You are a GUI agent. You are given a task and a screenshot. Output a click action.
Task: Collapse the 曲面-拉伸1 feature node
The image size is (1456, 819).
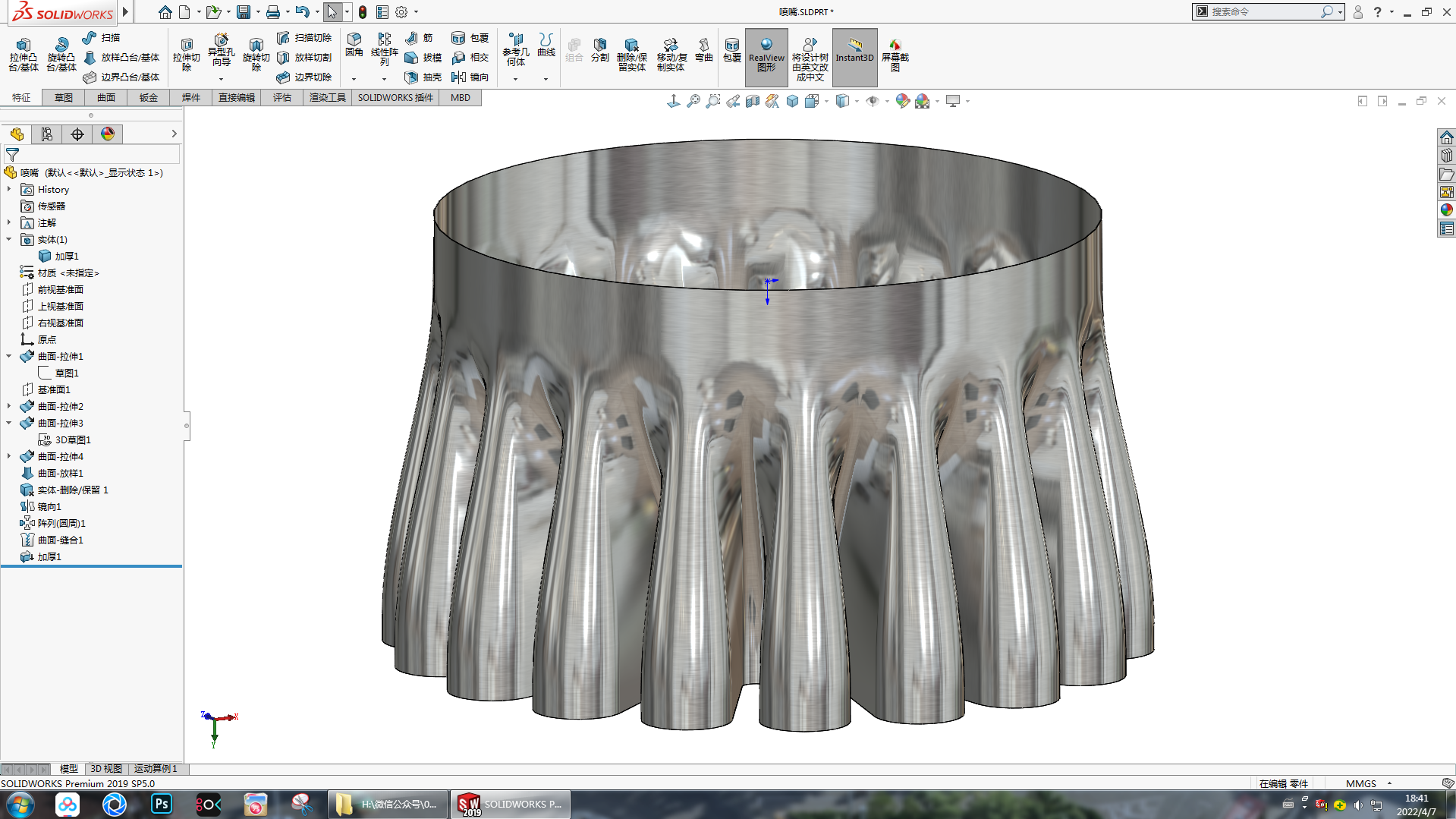coord(9,357)
